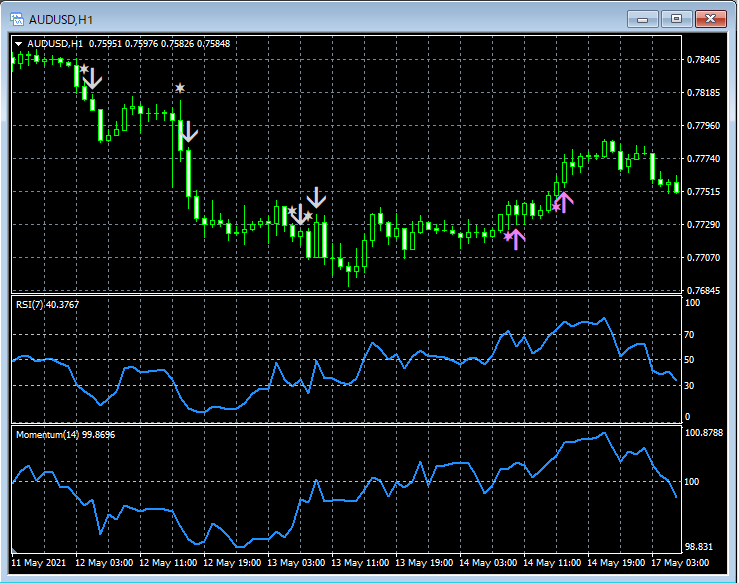Click the AUDUSD,H1 chart window icon

click(x=17, y=19)
